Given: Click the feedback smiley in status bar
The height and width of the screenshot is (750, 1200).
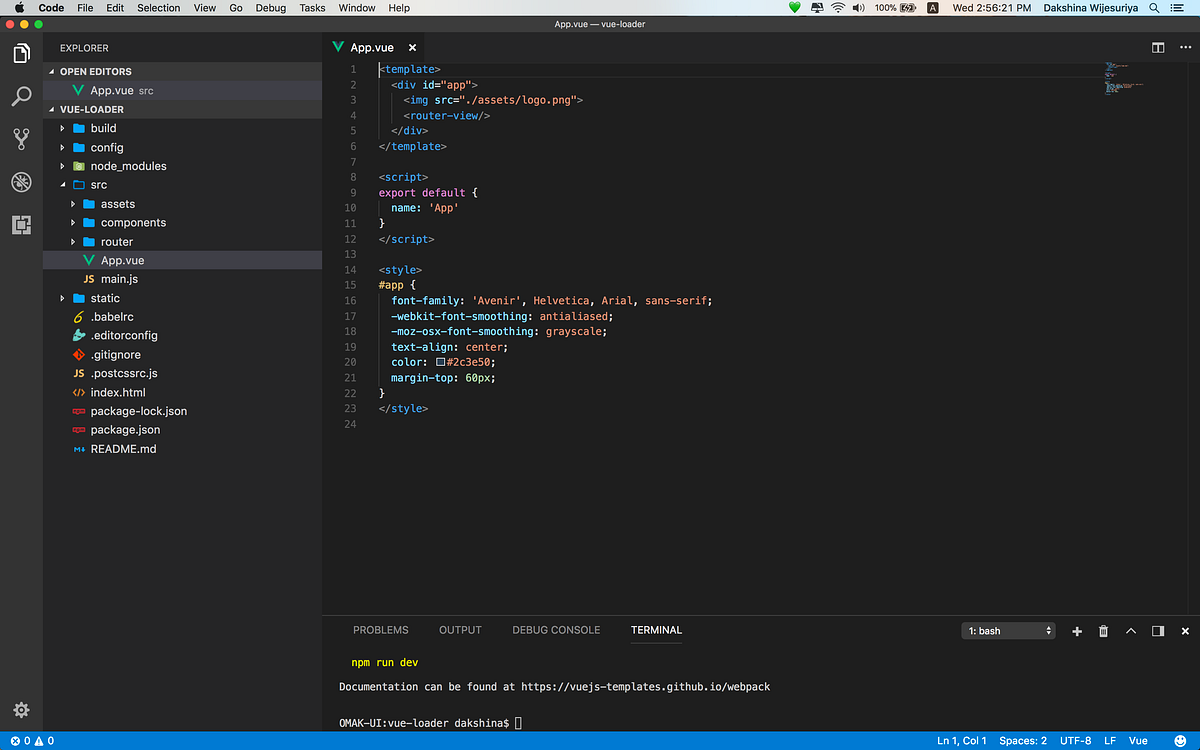Looking at the screenshot, I should coord(1181,741).
